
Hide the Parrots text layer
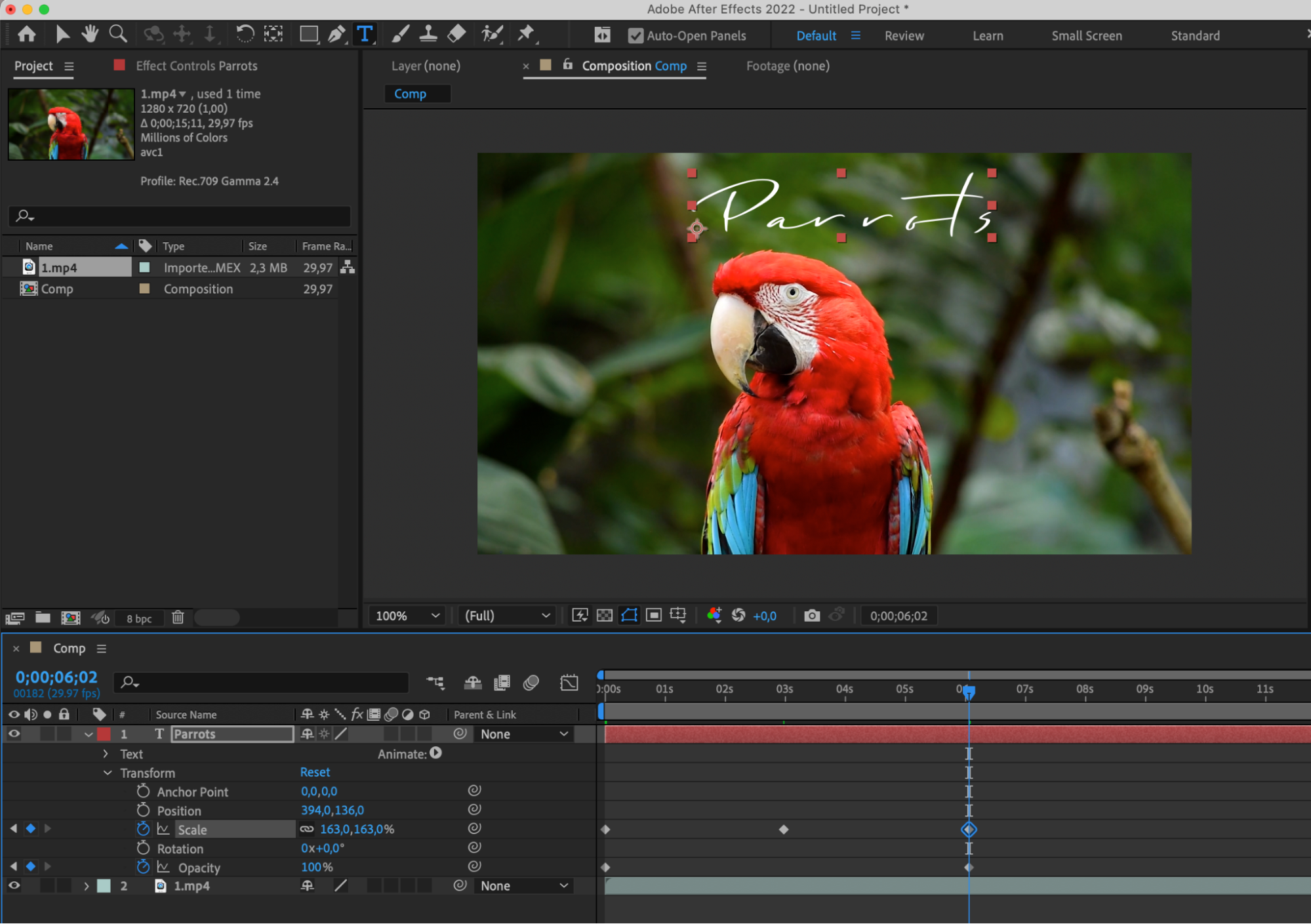[x=14, y=734]
